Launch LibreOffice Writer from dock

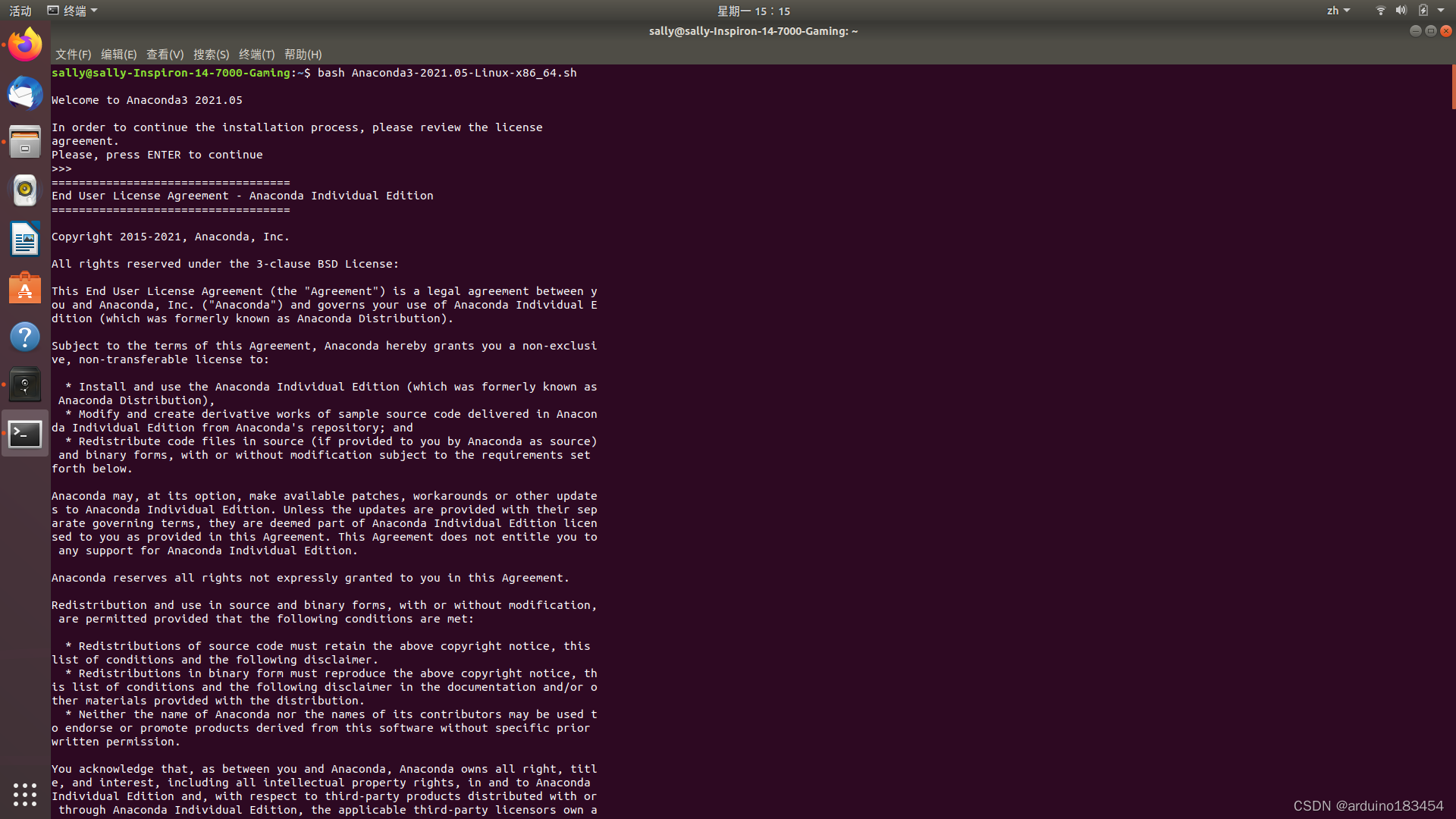25,239
